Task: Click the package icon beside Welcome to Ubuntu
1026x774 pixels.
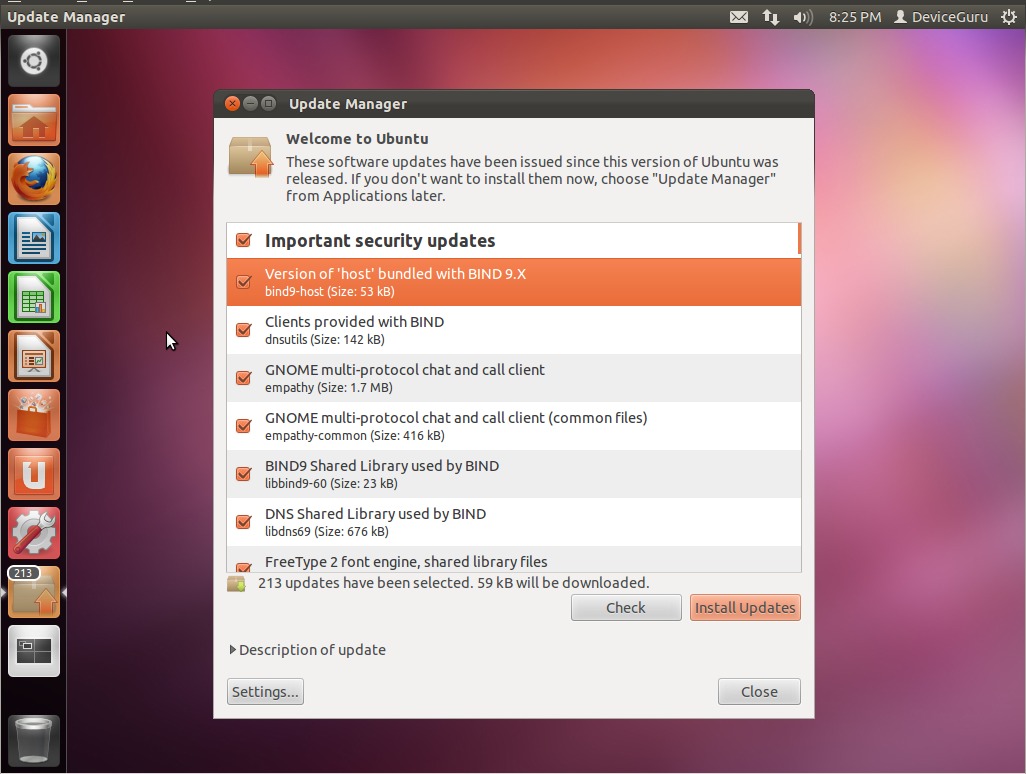Action: pyautogui.click(x=251, y=156)
